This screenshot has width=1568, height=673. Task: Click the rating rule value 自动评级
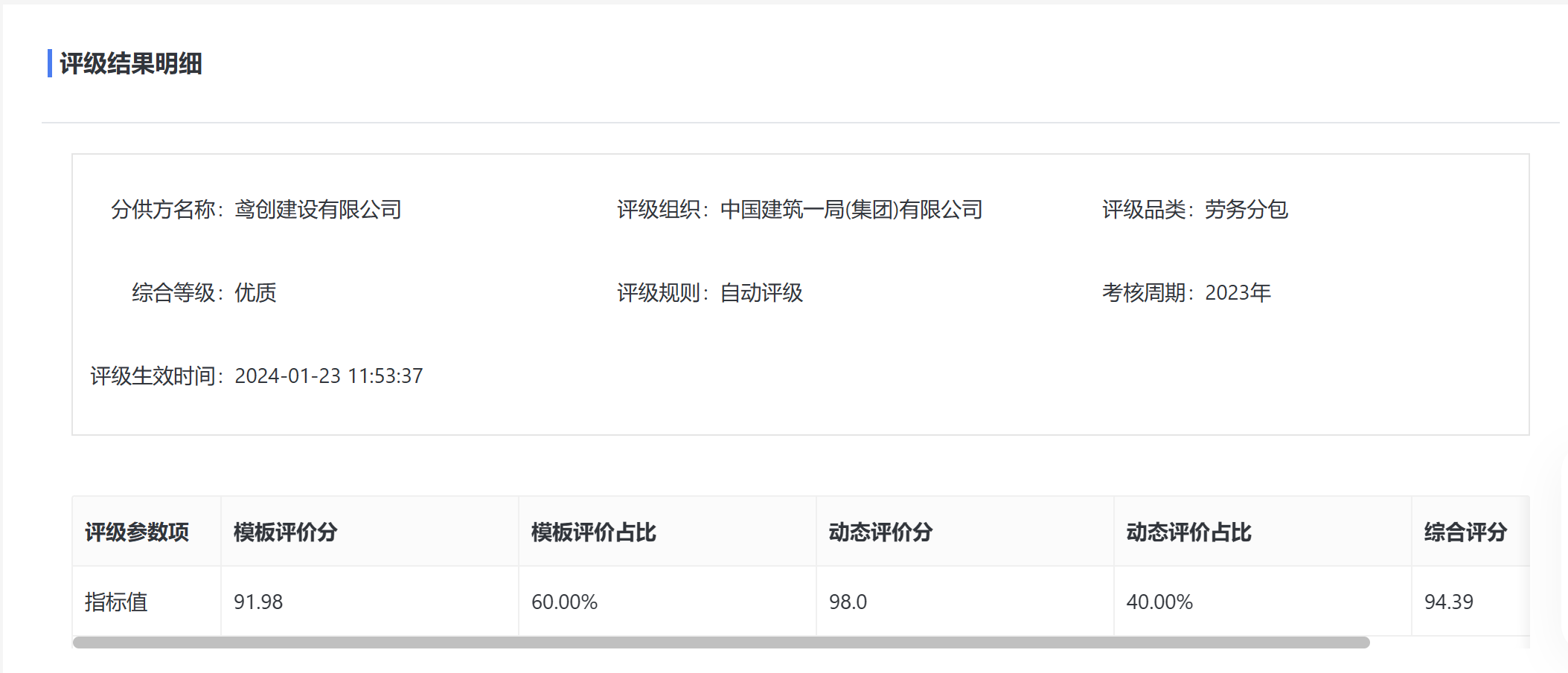coord(761,293)
